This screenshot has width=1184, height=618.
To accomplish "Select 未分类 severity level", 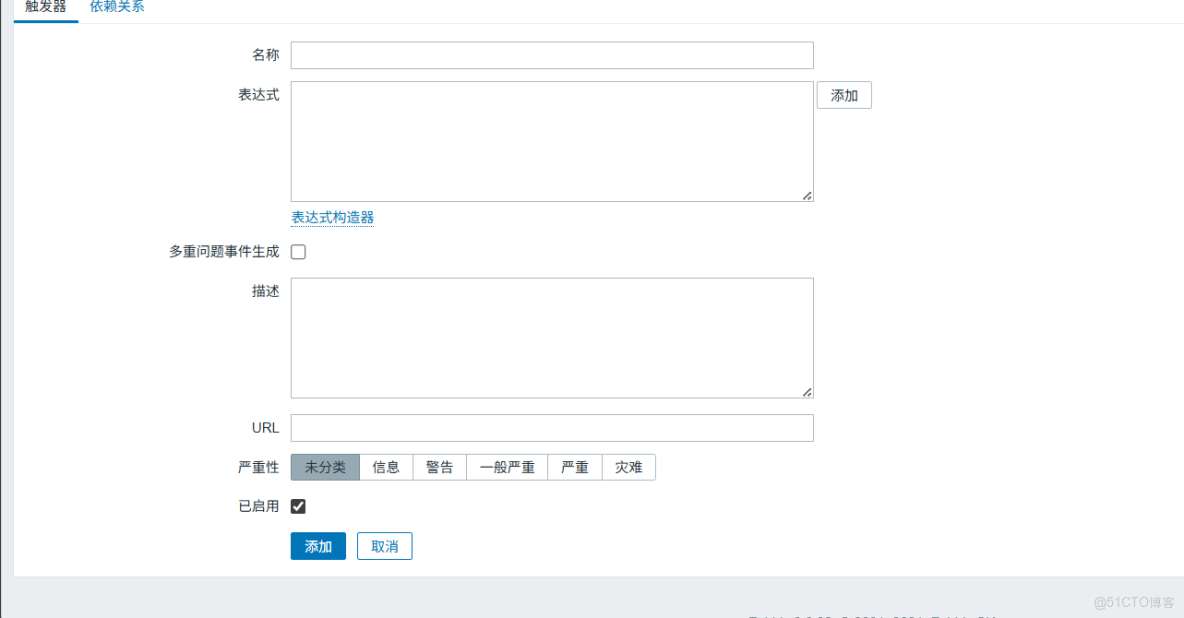I will [324, 467].
